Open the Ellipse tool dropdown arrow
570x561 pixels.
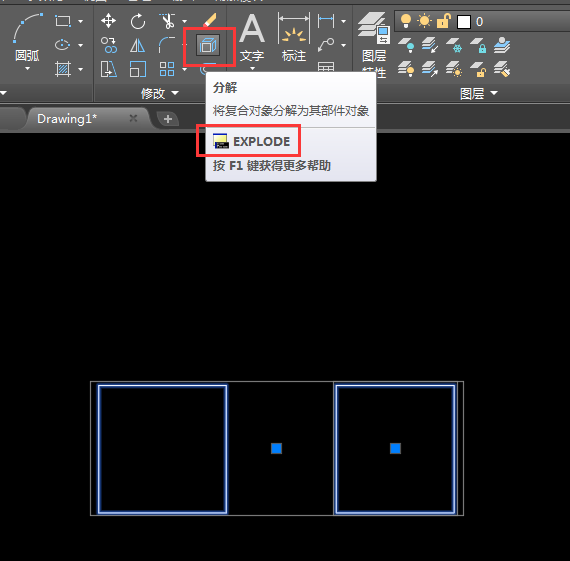pyautogui.click(x=80, y=45)
